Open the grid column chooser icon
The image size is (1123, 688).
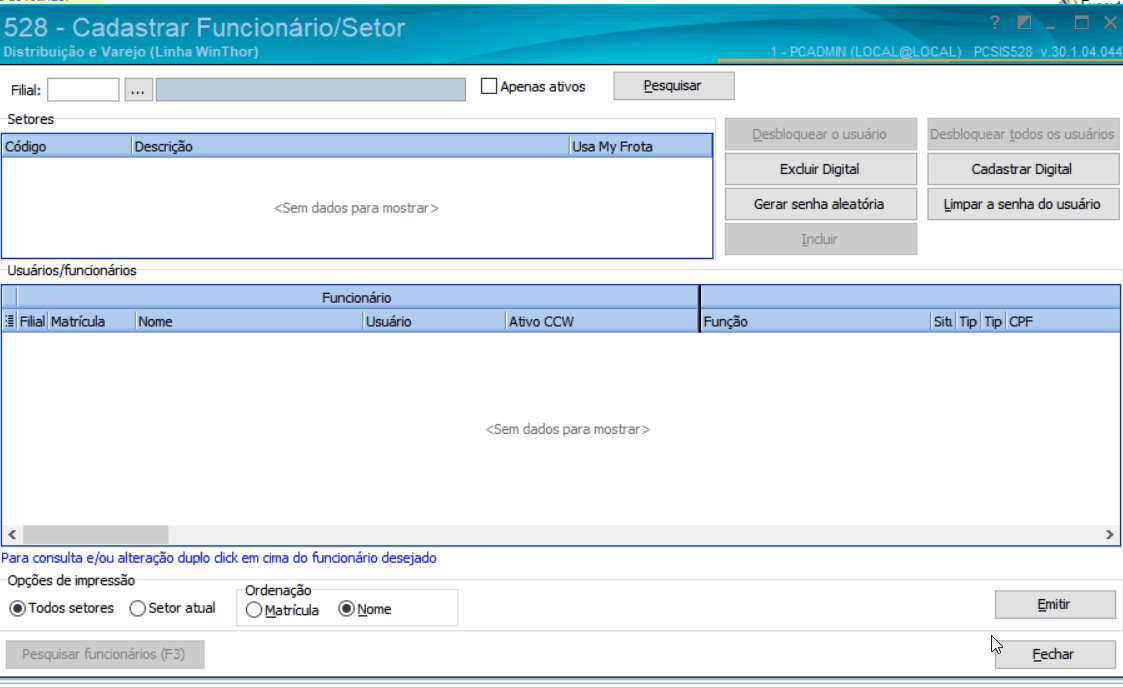(9, 321)
